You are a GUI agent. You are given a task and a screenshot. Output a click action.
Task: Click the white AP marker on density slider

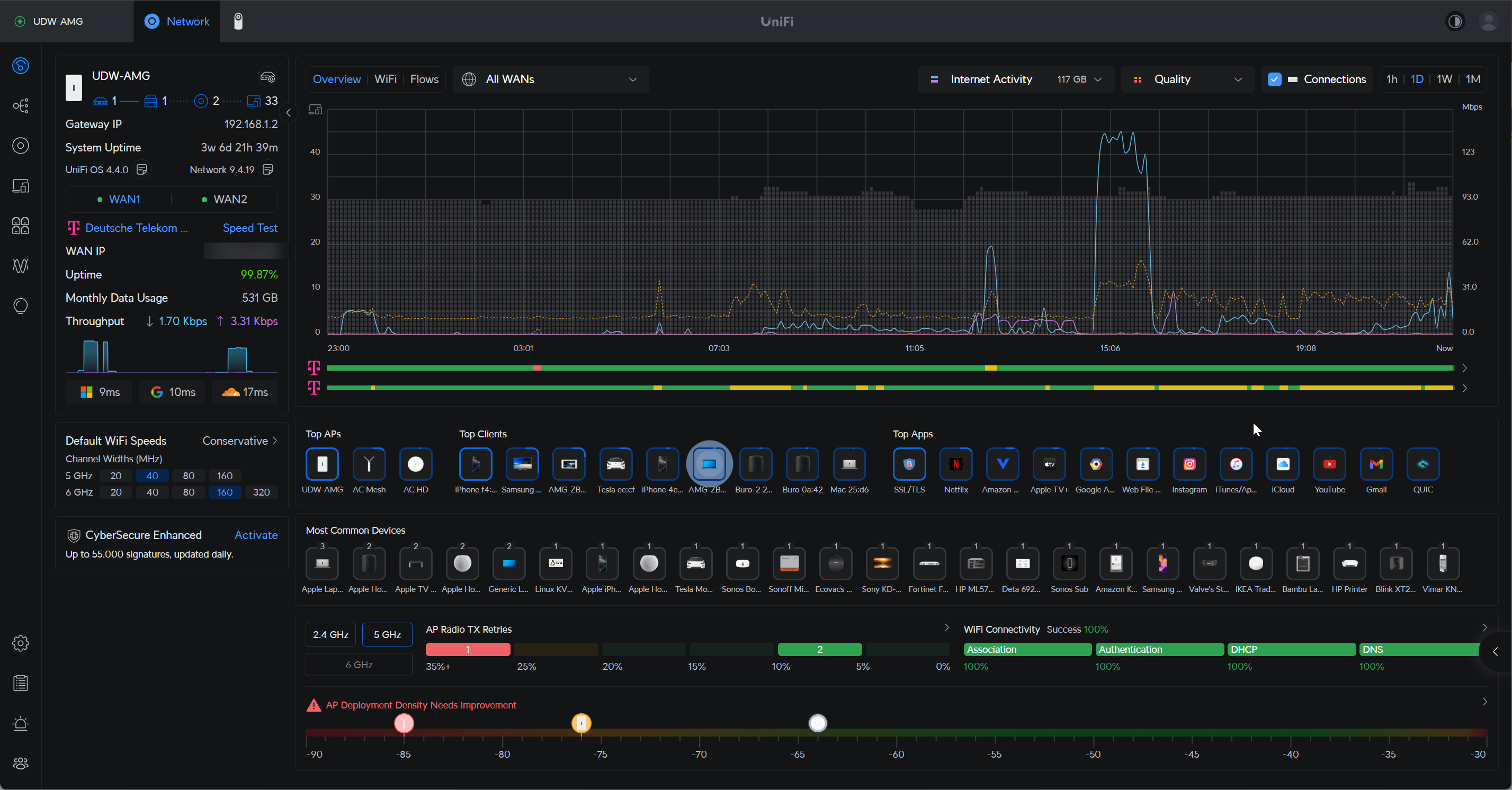818,723
